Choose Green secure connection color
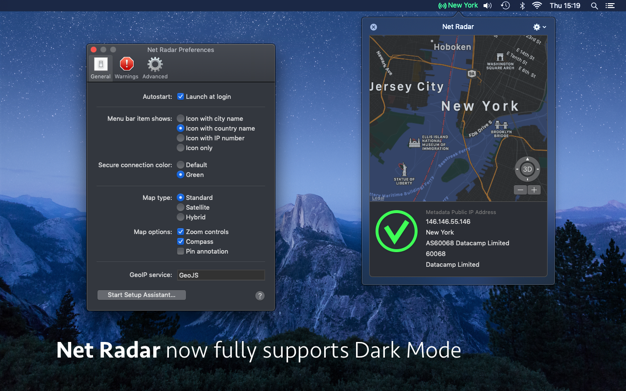Screen dimensions: 626x391 180,175
